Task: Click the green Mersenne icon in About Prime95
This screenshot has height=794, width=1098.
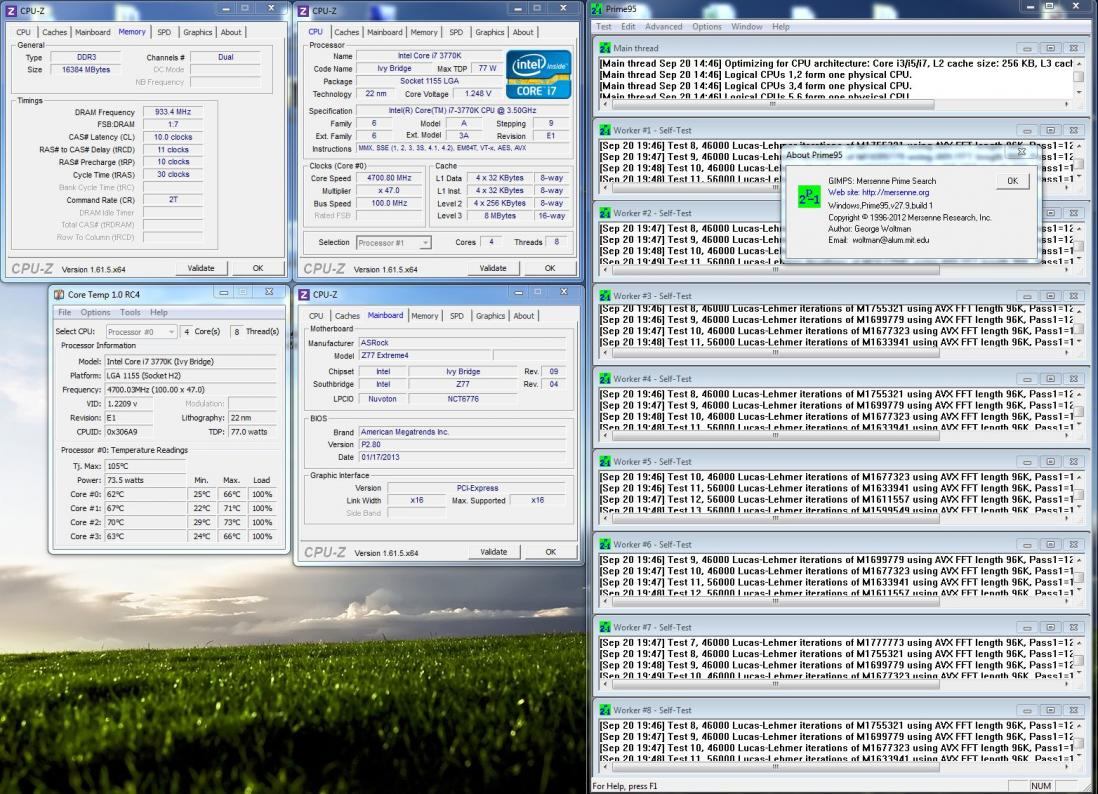Action: tap(809, 197)
